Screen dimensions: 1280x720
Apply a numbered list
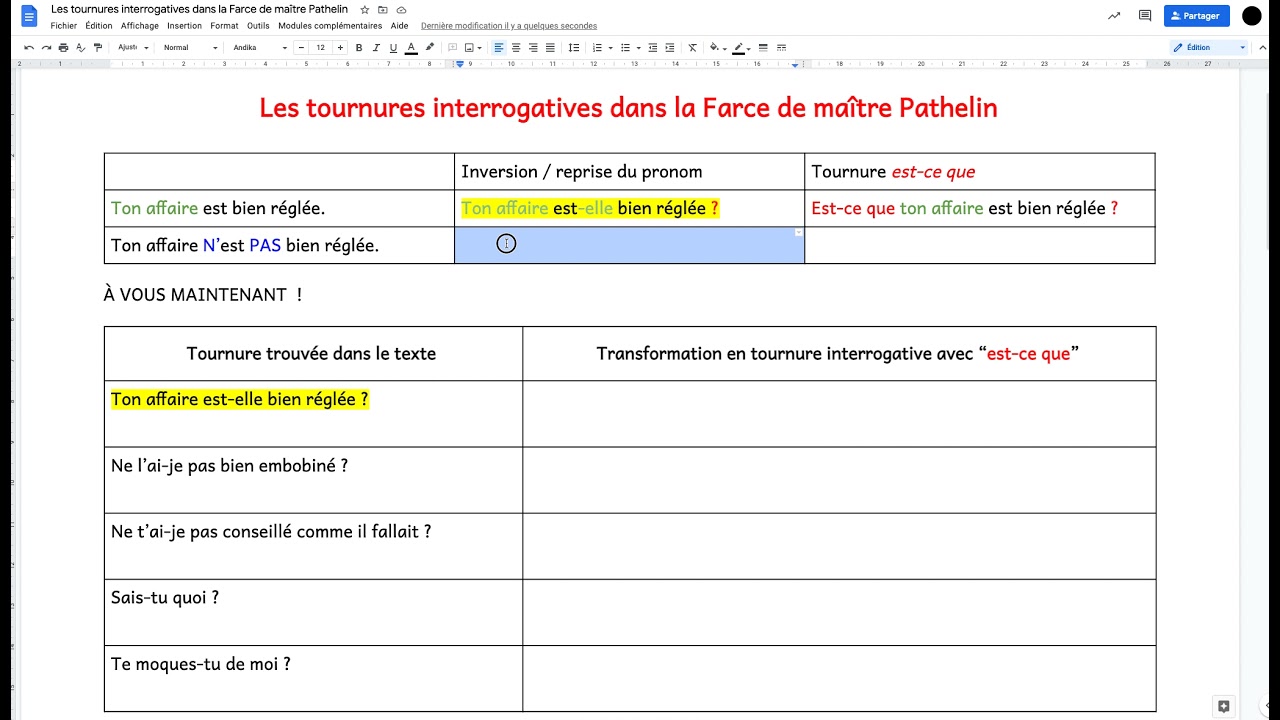tap(597, 47)
